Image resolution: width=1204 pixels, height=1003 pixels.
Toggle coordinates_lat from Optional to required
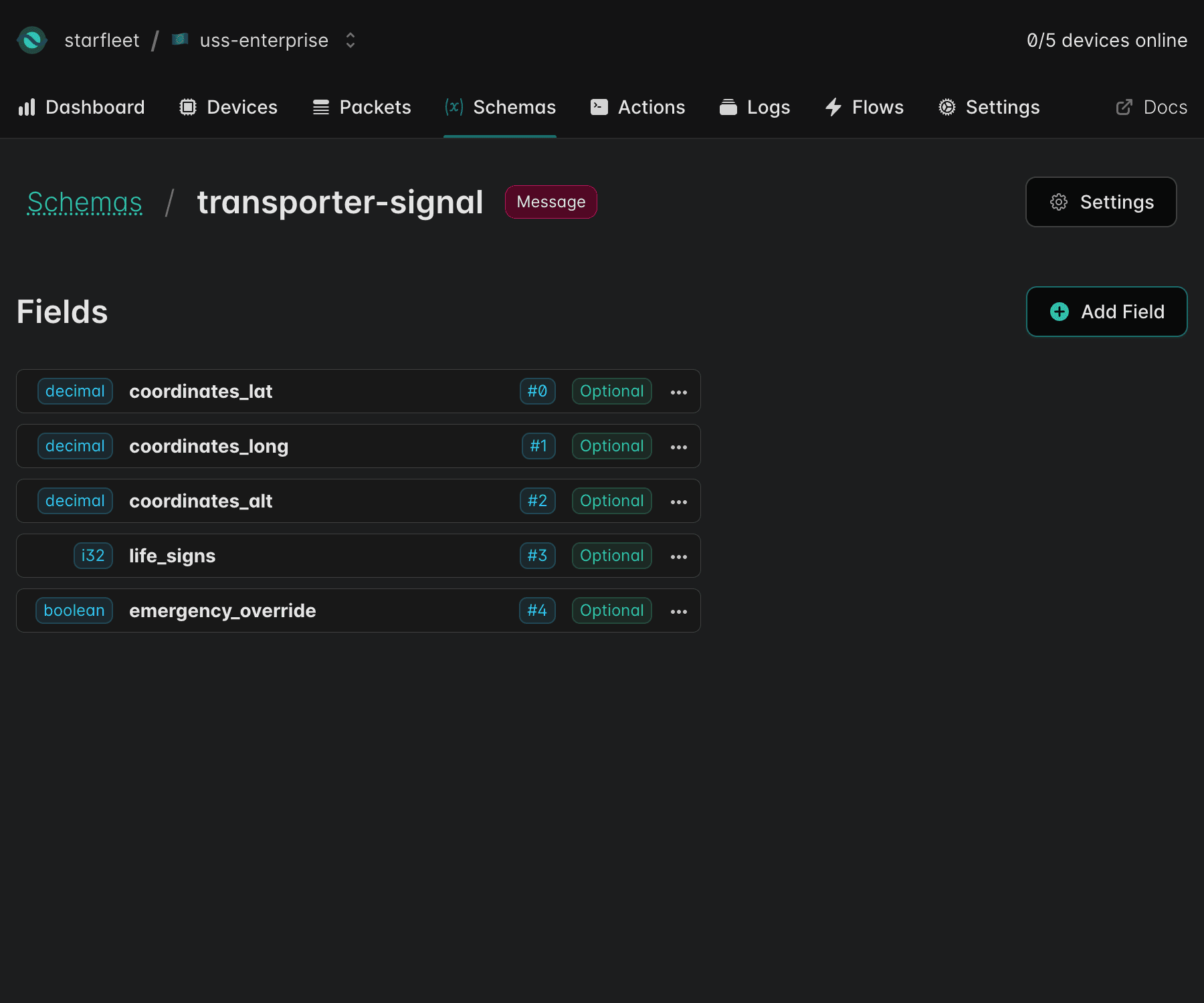(611, 391)
